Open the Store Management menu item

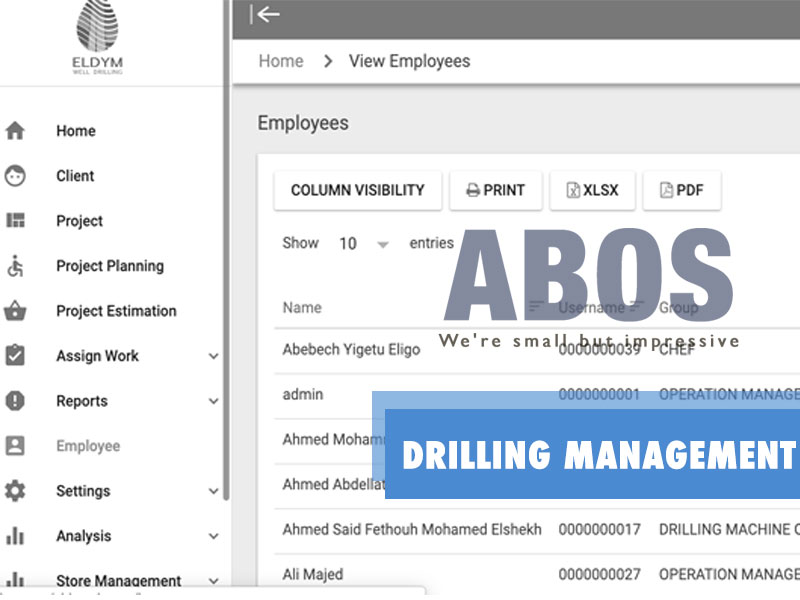(118, 580)
